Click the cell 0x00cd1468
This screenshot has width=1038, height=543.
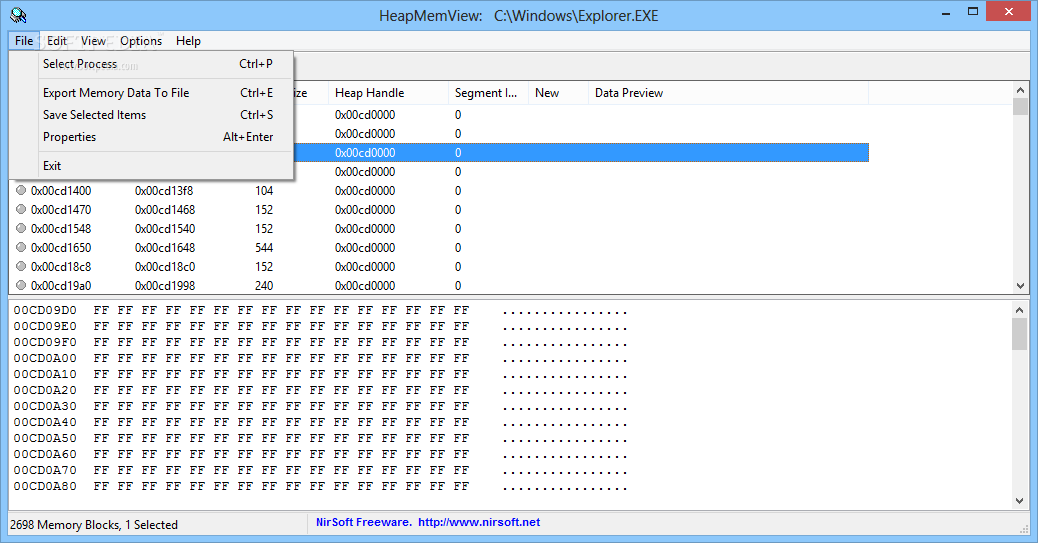point(165,210)
